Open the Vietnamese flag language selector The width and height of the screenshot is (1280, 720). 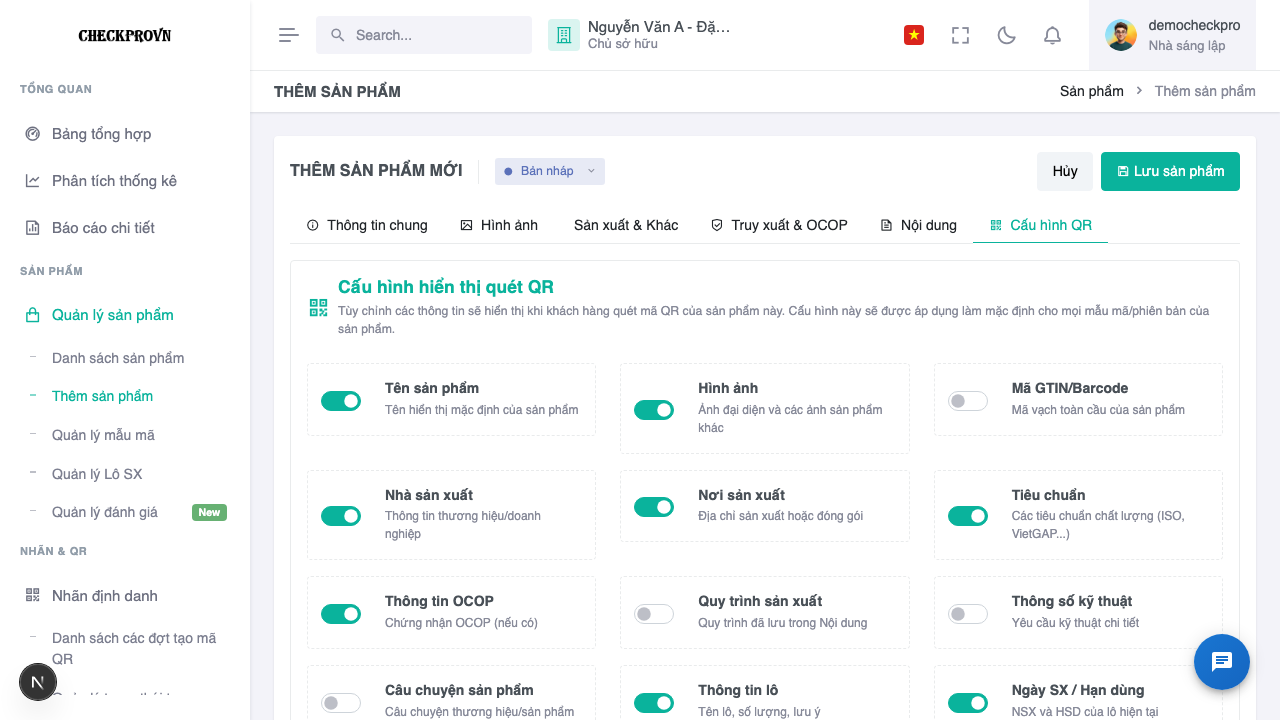tap(913, 35)
